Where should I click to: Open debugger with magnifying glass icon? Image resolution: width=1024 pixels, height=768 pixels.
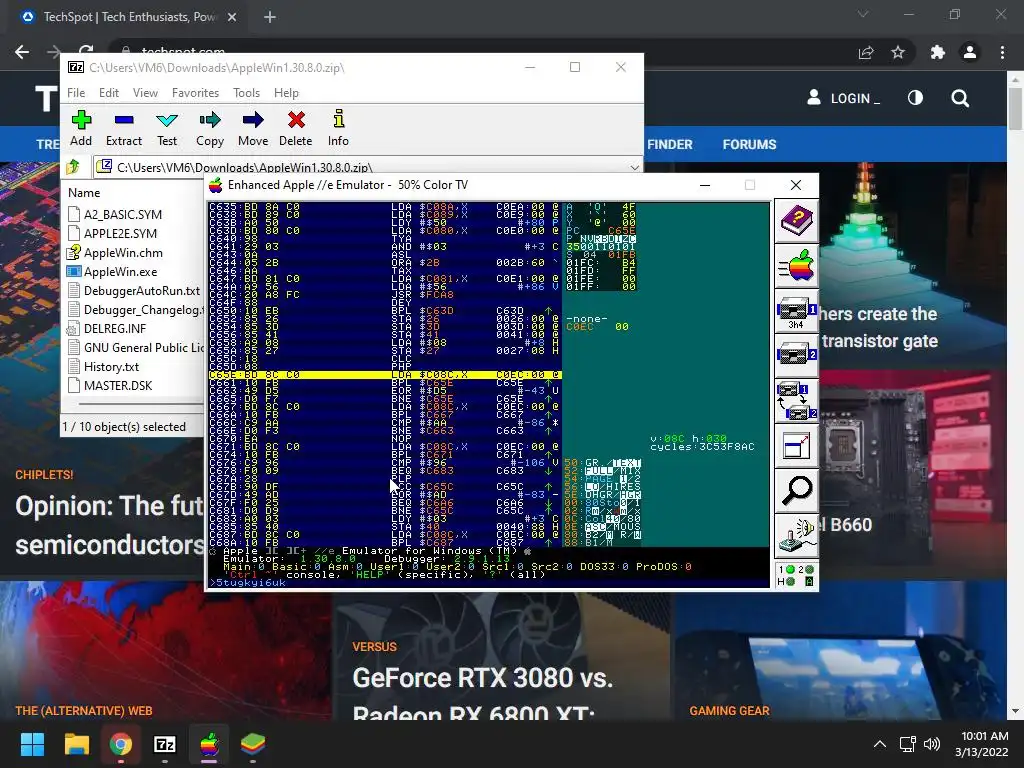tap(796, 491)
